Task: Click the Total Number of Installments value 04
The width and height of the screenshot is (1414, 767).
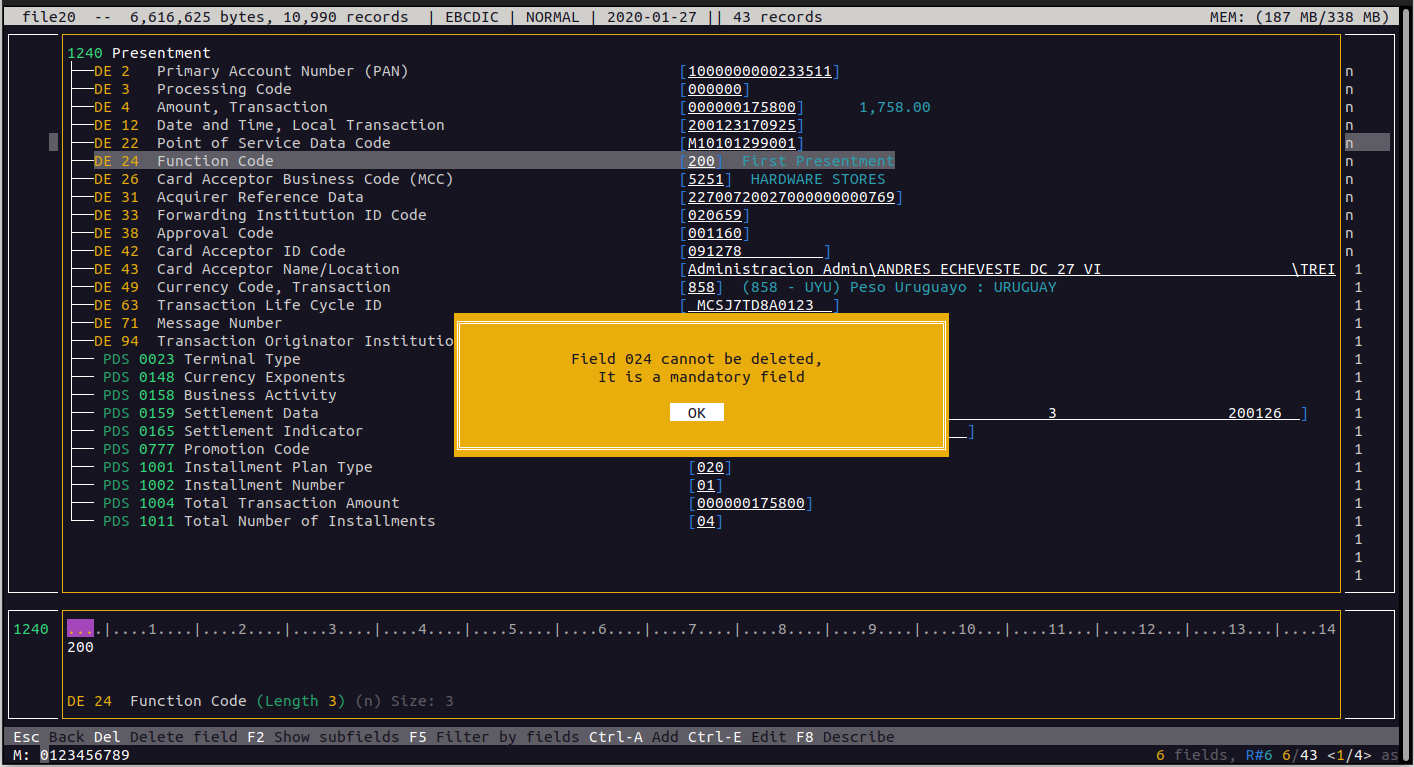Action: point(706,521)
